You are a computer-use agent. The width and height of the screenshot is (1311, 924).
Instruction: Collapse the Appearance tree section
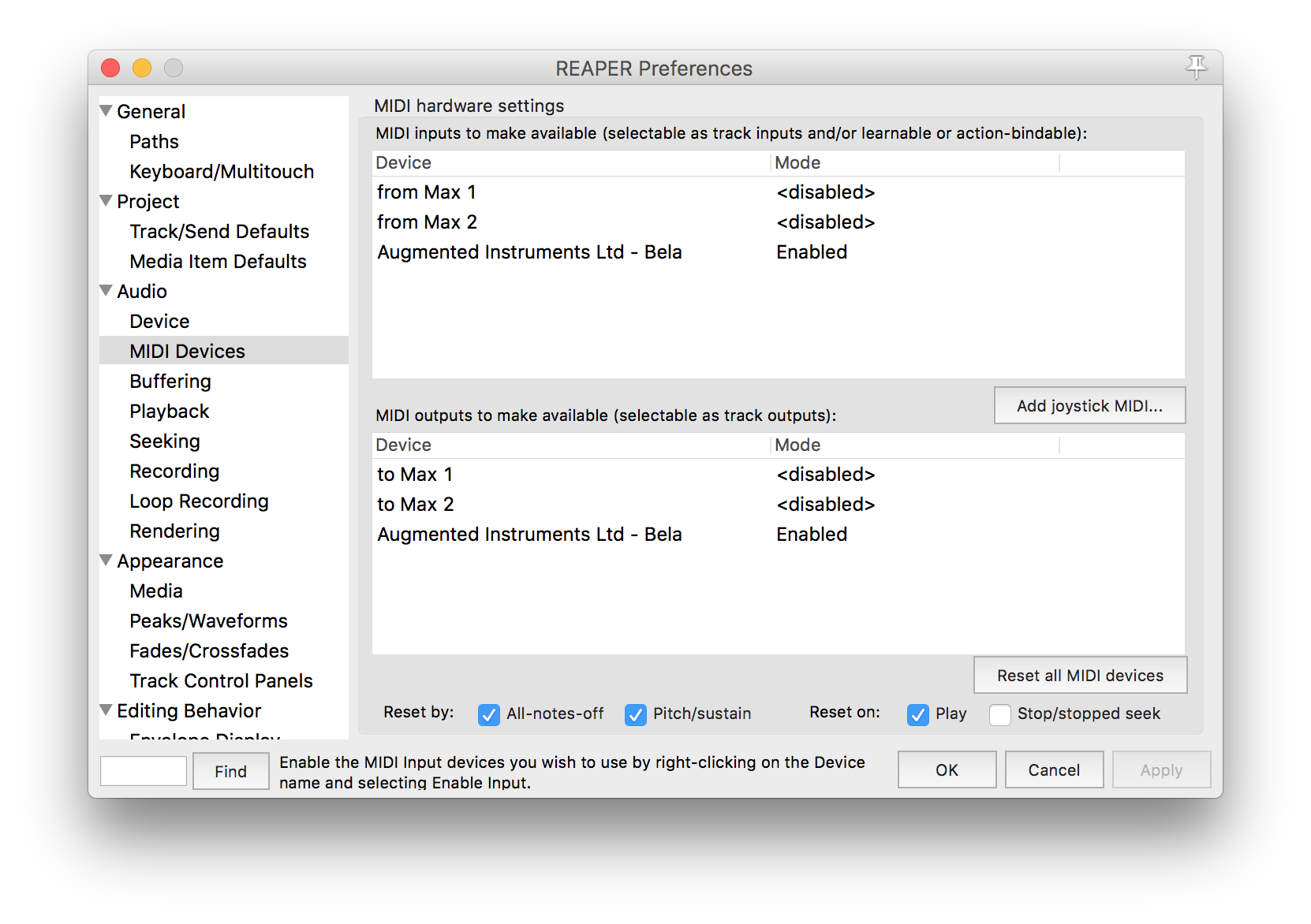106,561
